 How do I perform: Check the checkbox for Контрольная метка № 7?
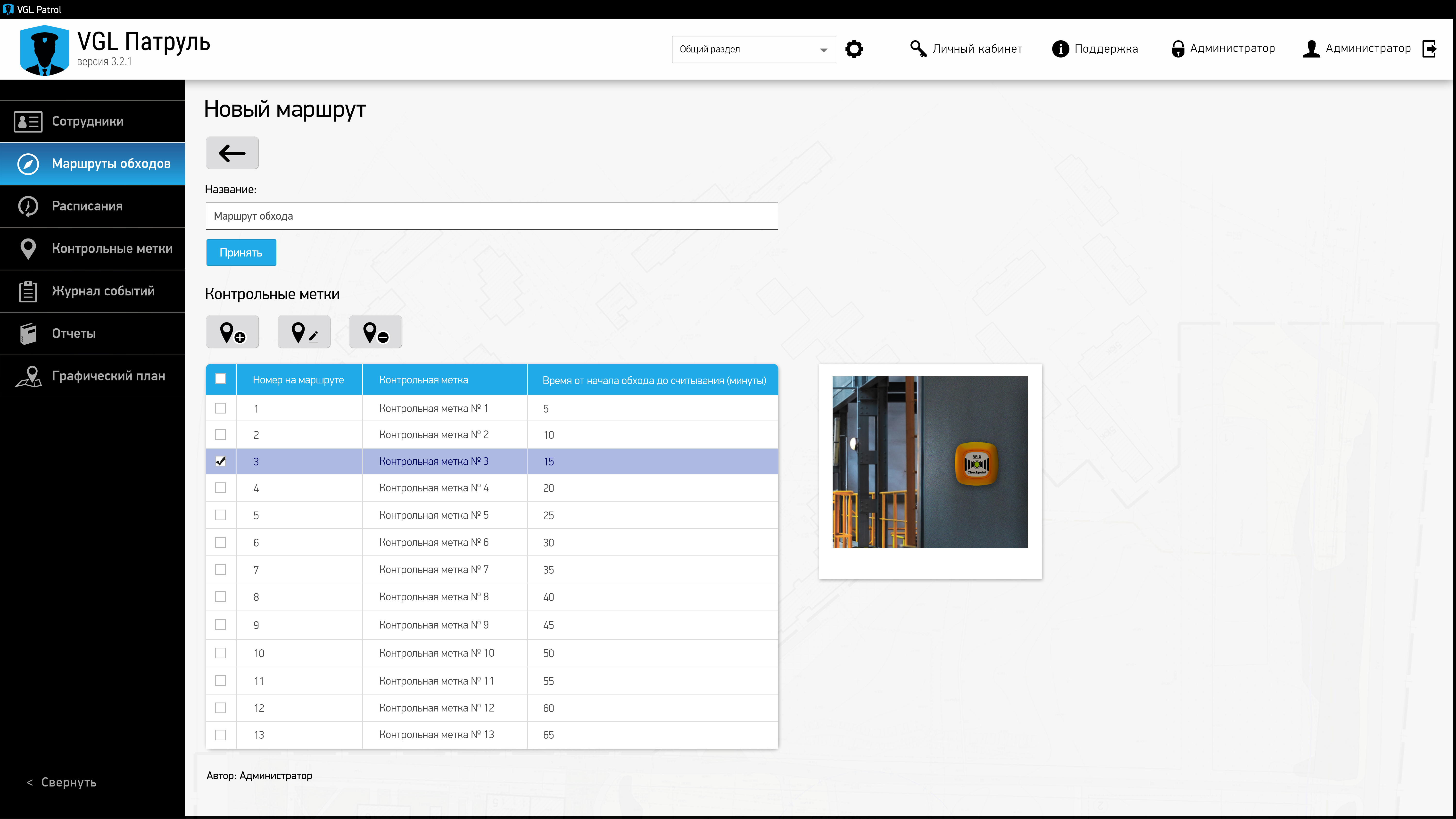coord(220,570)
